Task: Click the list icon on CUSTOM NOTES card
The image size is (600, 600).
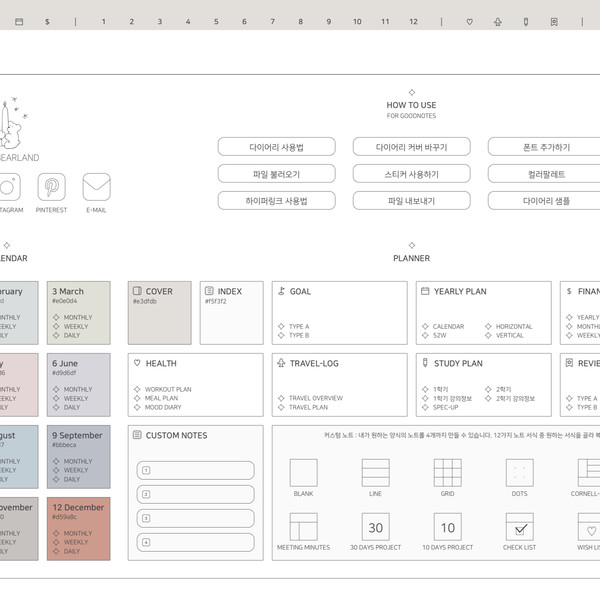Action: tap(137, 435)
